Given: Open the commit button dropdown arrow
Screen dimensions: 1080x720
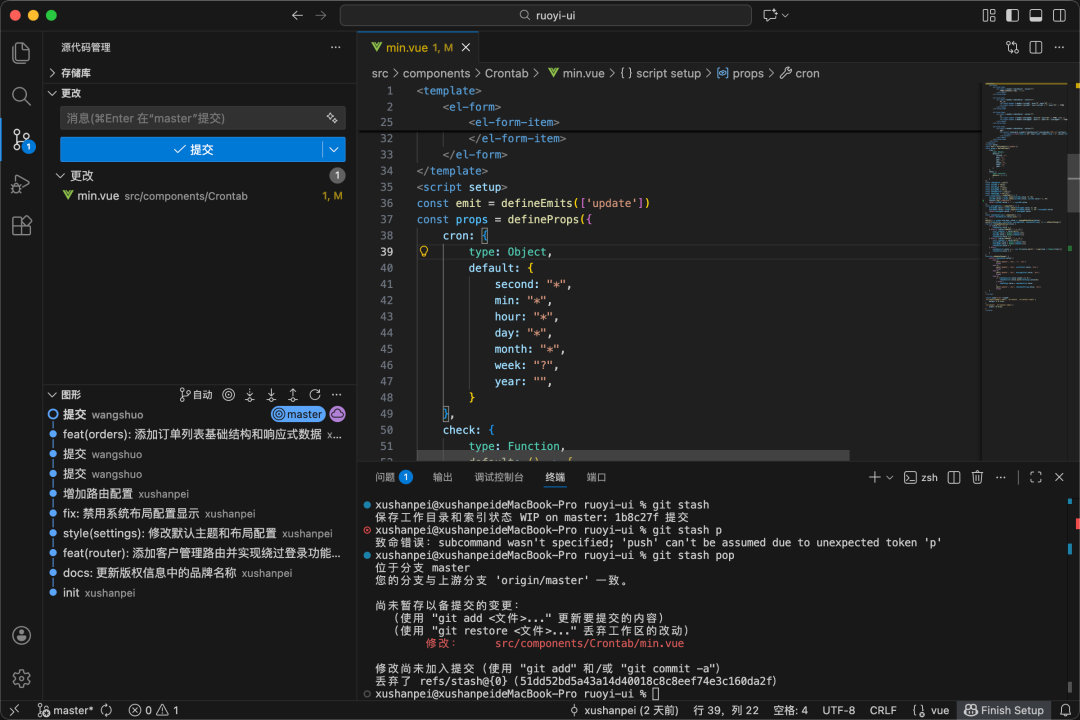Looking at the screenshot, I should [334, 149].
